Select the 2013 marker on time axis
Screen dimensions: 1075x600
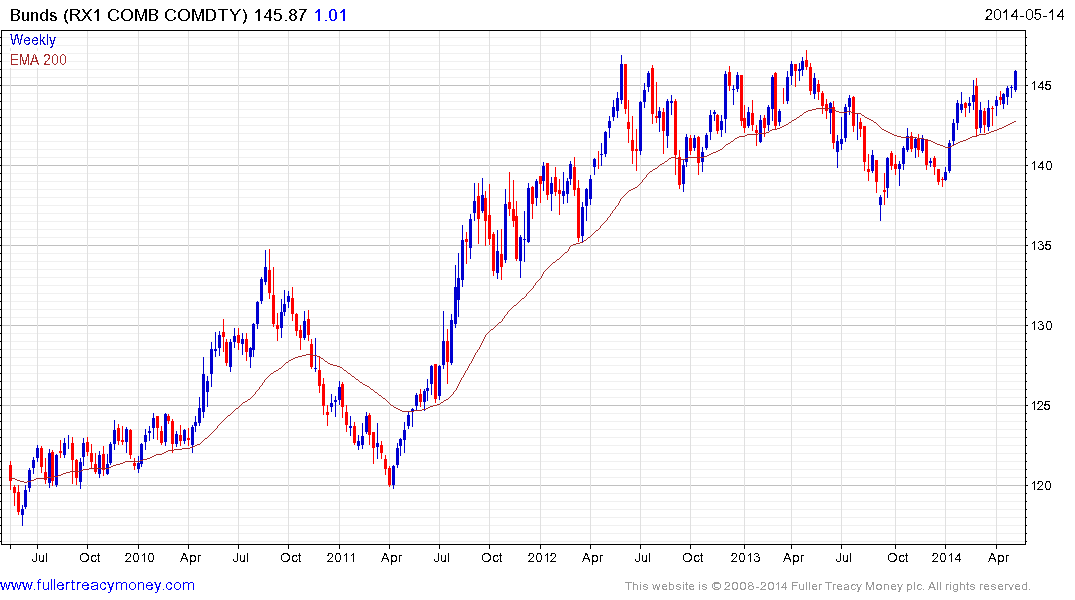[744, 557]
